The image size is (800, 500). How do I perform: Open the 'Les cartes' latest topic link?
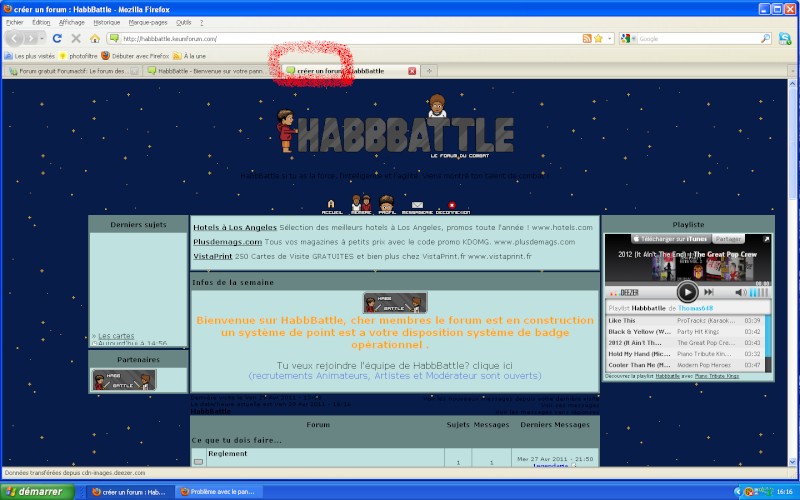point(116,336)
